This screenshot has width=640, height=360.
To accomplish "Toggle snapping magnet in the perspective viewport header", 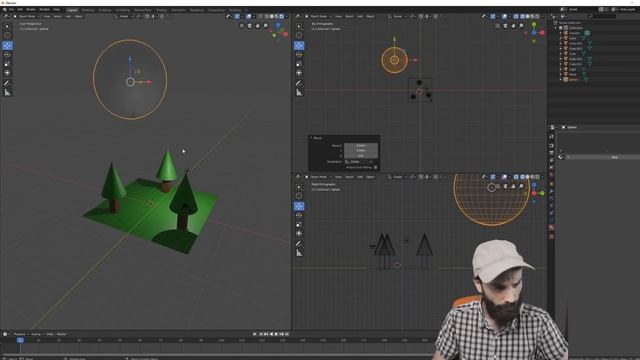I will (x=147, y=16).
